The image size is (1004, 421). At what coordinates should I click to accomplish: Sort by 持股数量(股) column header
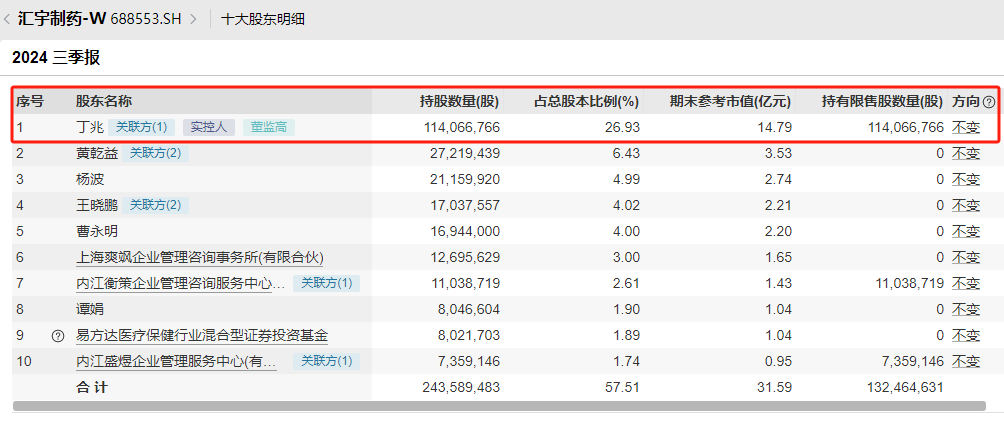[459, 101]
